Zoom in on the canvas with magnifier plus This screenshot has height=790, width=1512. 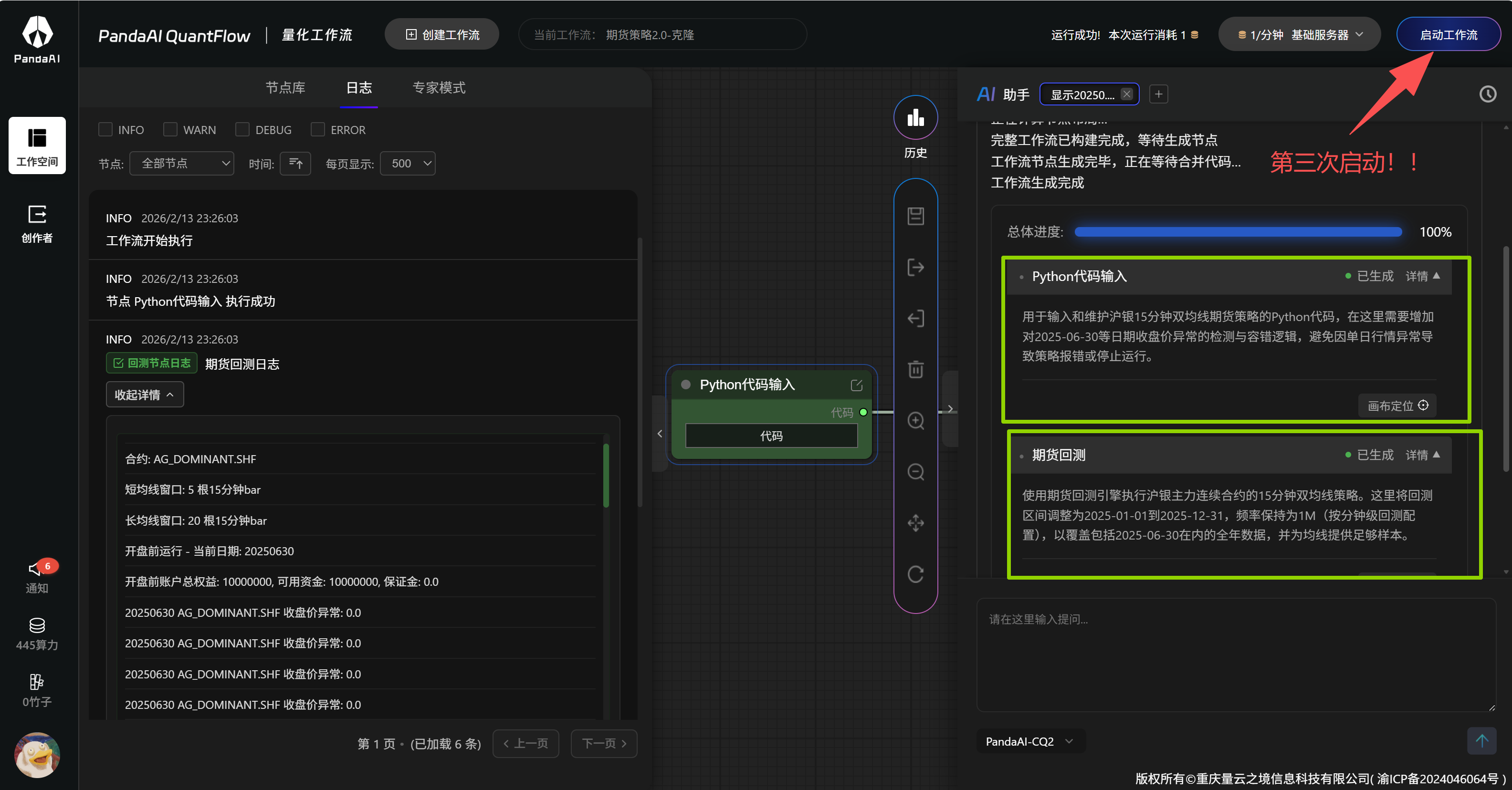(x=916, y=420)
